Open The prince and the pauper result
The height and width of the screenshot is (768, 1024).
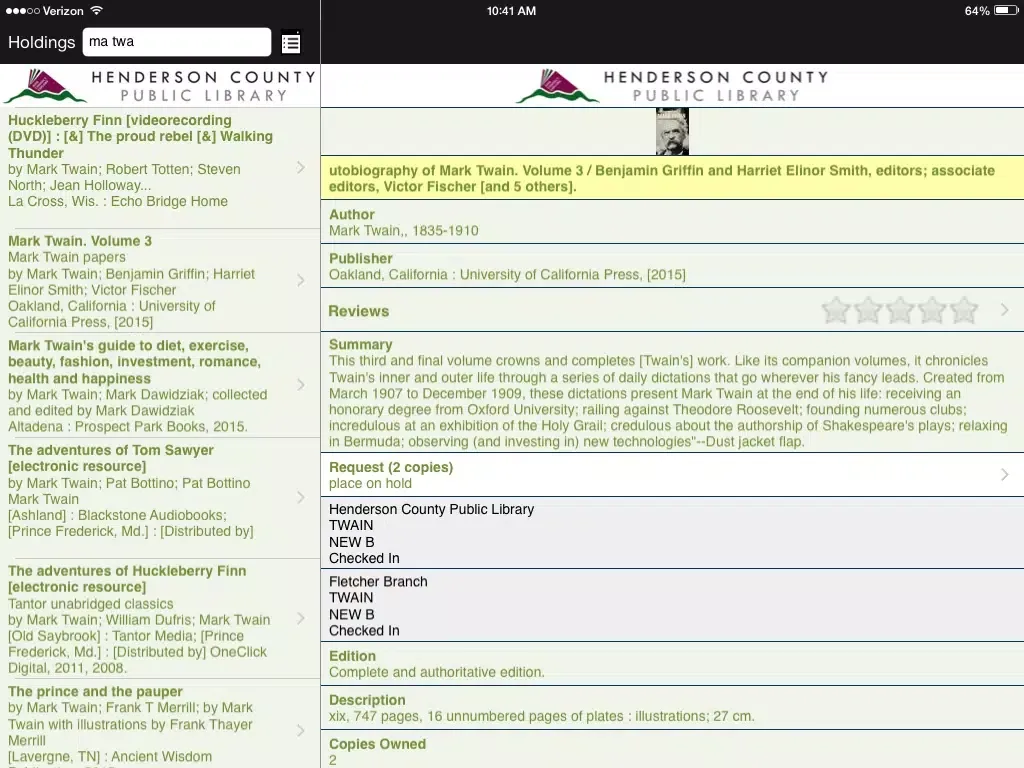click(160, 724)
